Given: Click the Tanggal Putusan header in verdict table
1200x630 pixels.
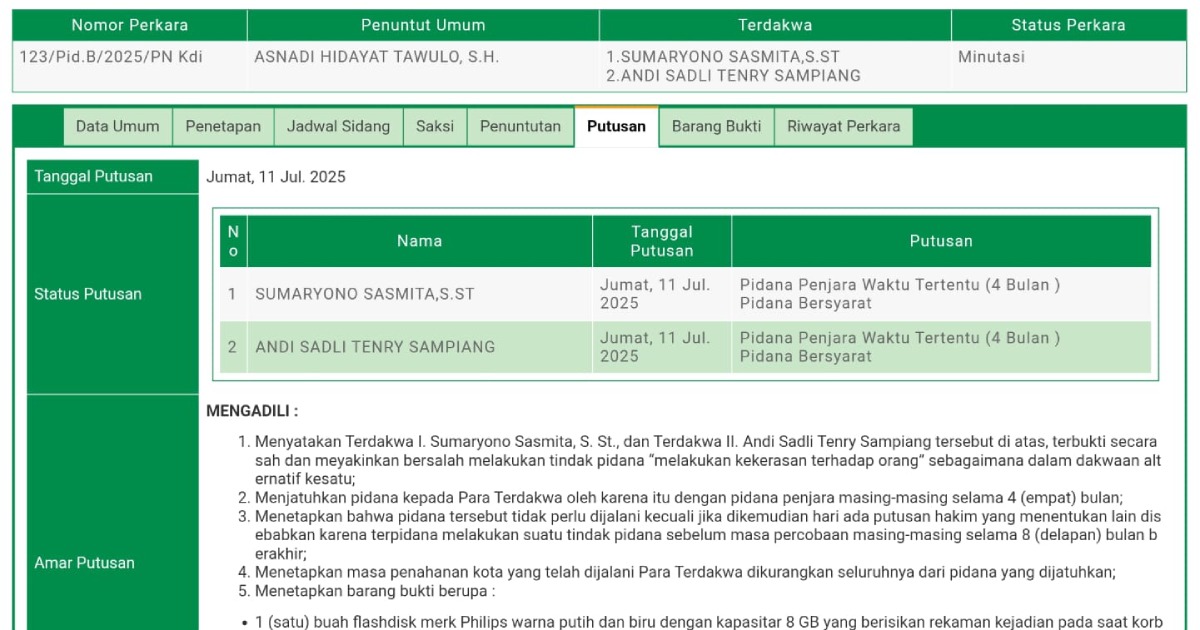Looking at the screenshot, I should (661, 241).
